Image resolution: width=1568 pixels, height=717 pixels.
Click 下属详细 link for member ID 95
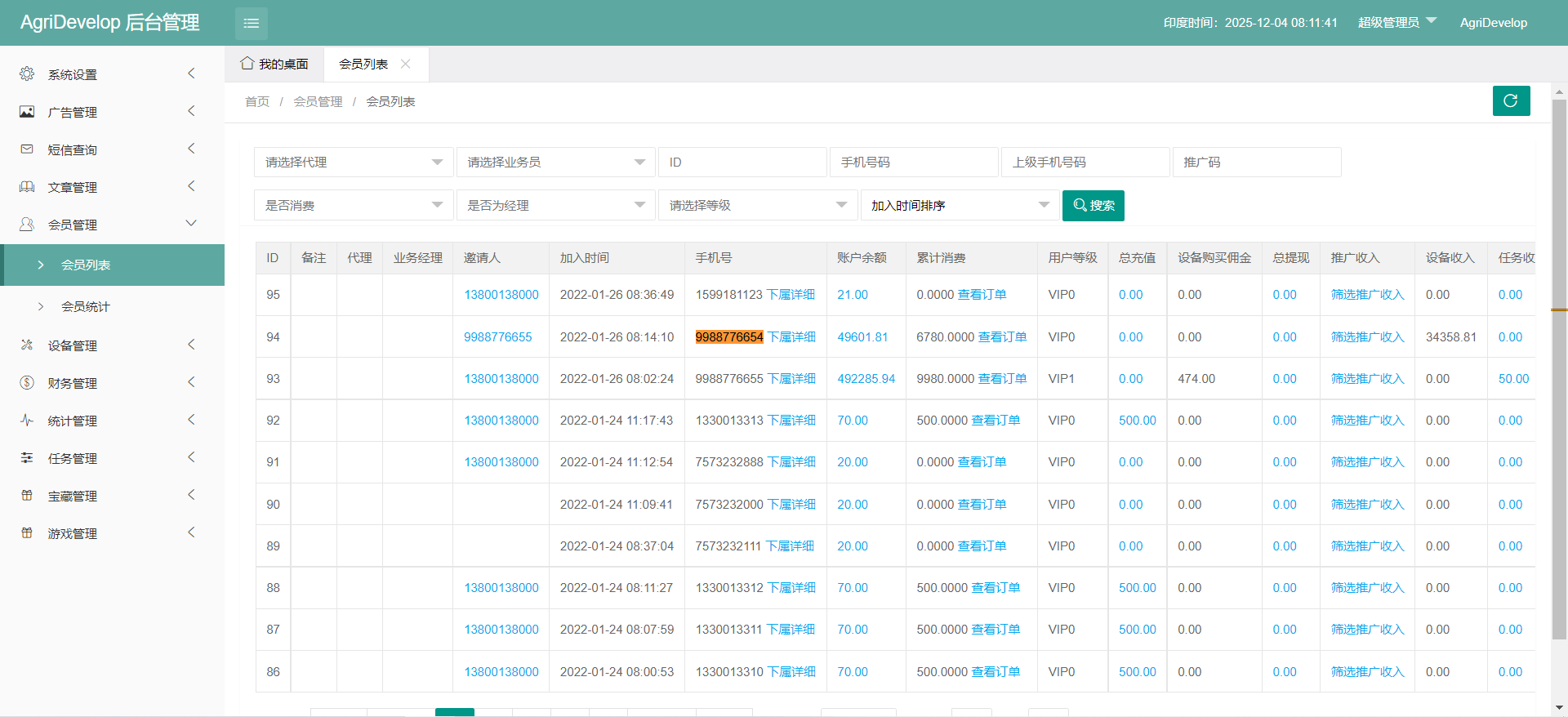pyautogui.click(x=791, y=295)
